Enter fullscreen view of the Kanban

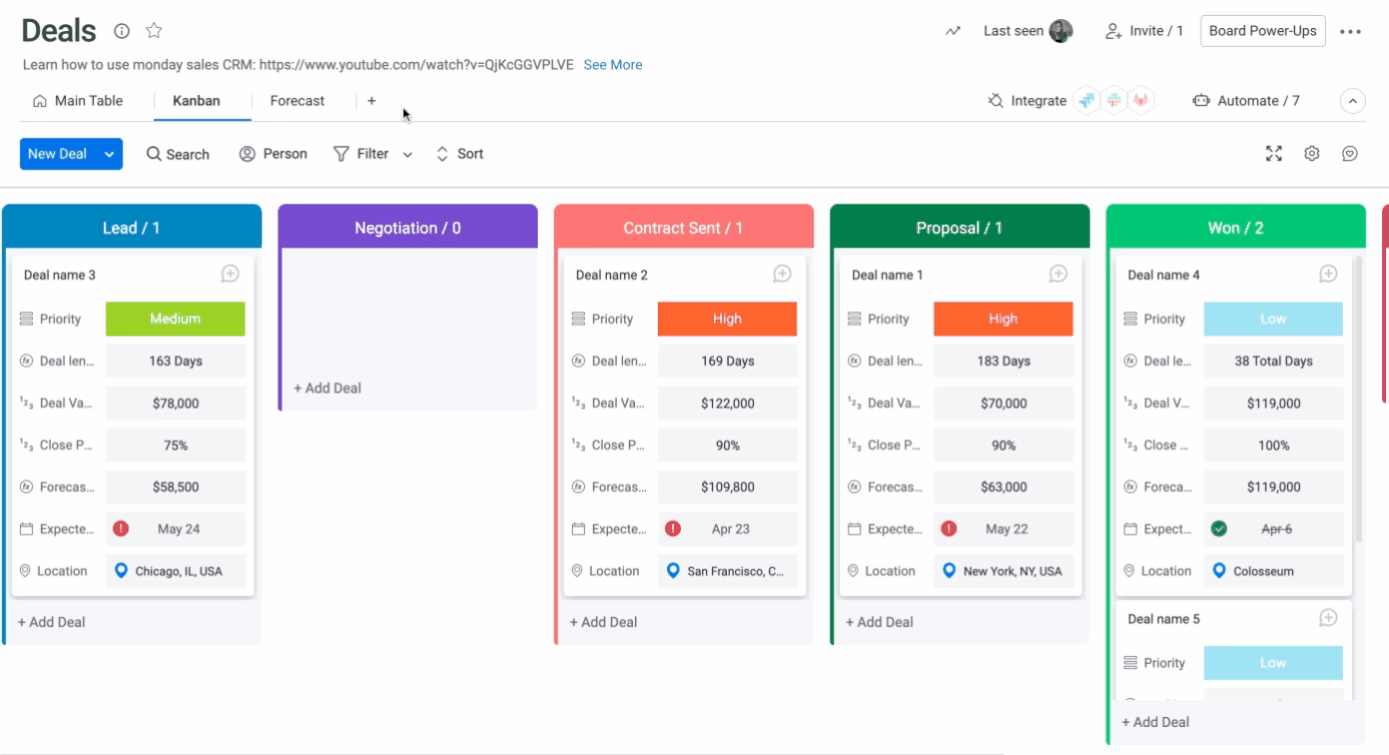(1273, 154)
